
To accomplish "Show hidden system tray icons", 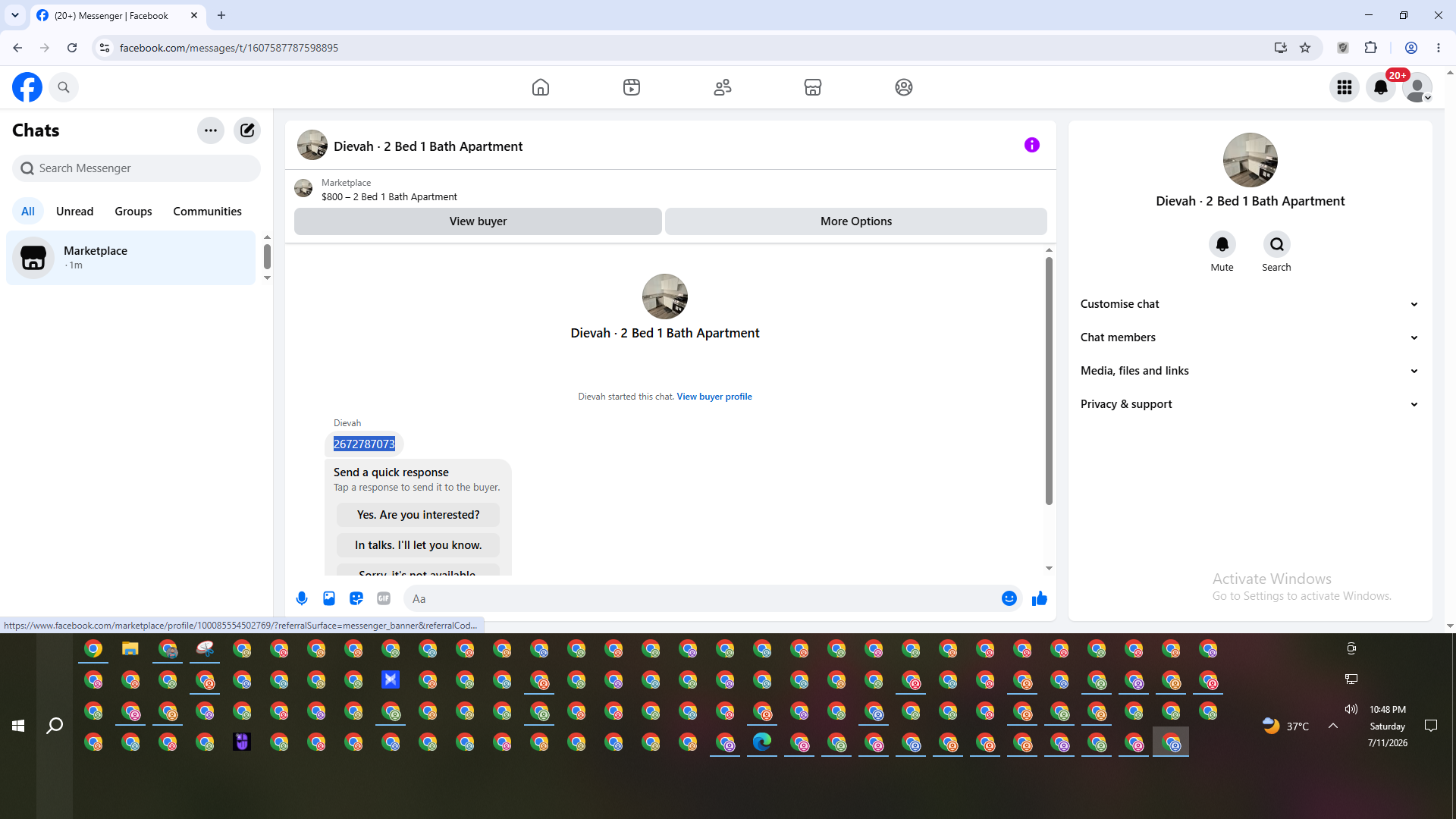I will point(1333,726).
